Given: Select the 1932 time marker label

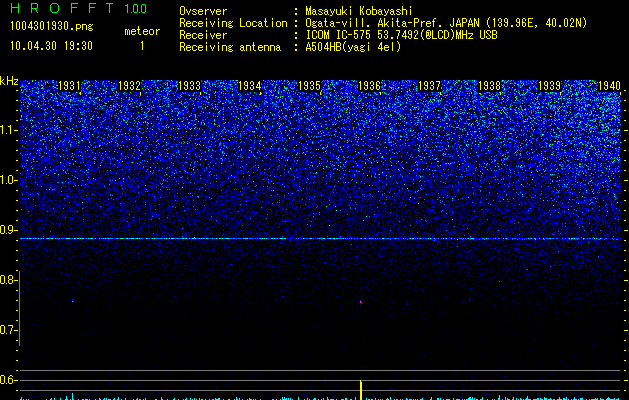Looking at the screenshot, I should 129,86.
